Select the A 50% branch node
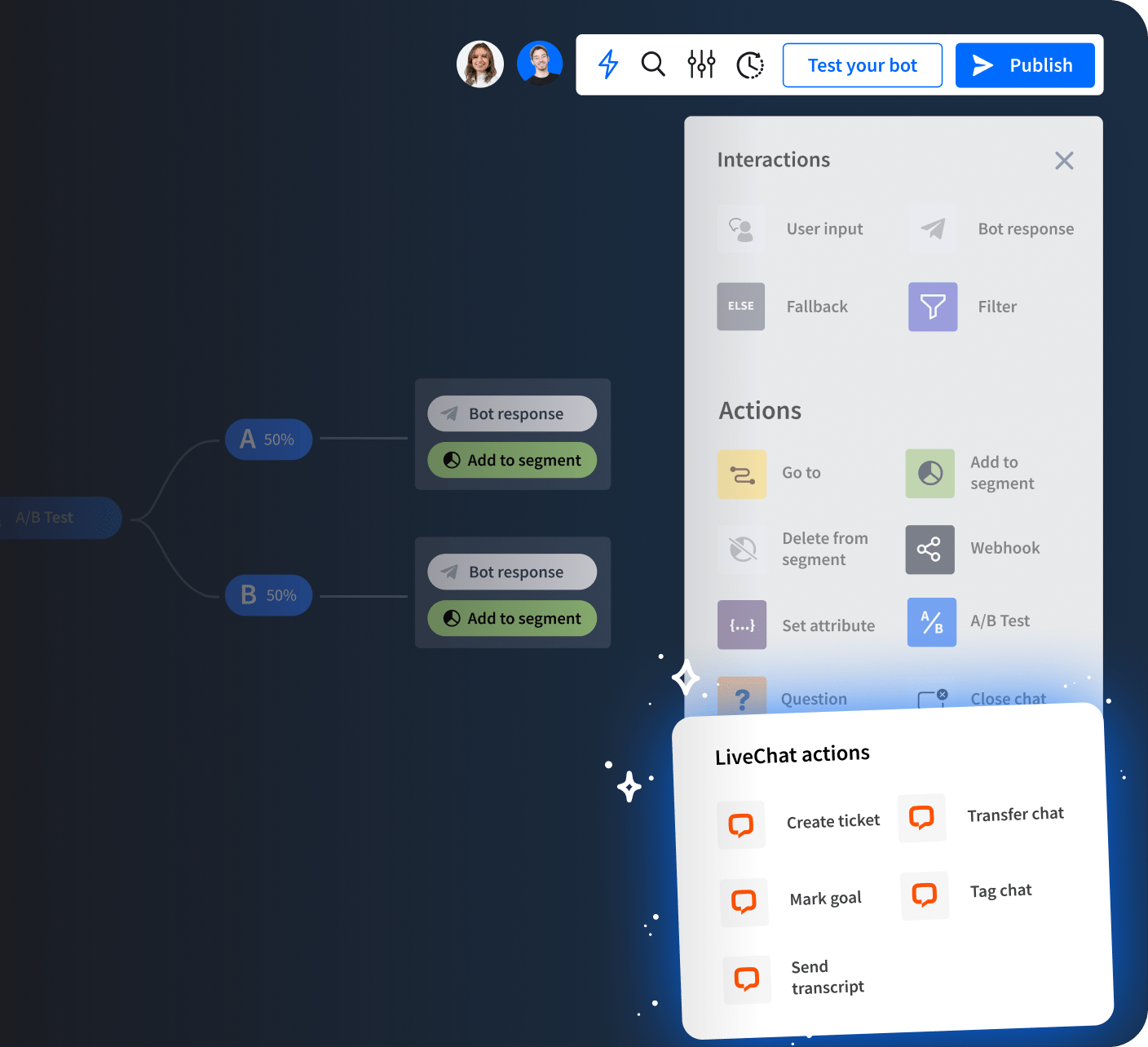This screenshot has width=1148, height=1047. tap(267, 439)
